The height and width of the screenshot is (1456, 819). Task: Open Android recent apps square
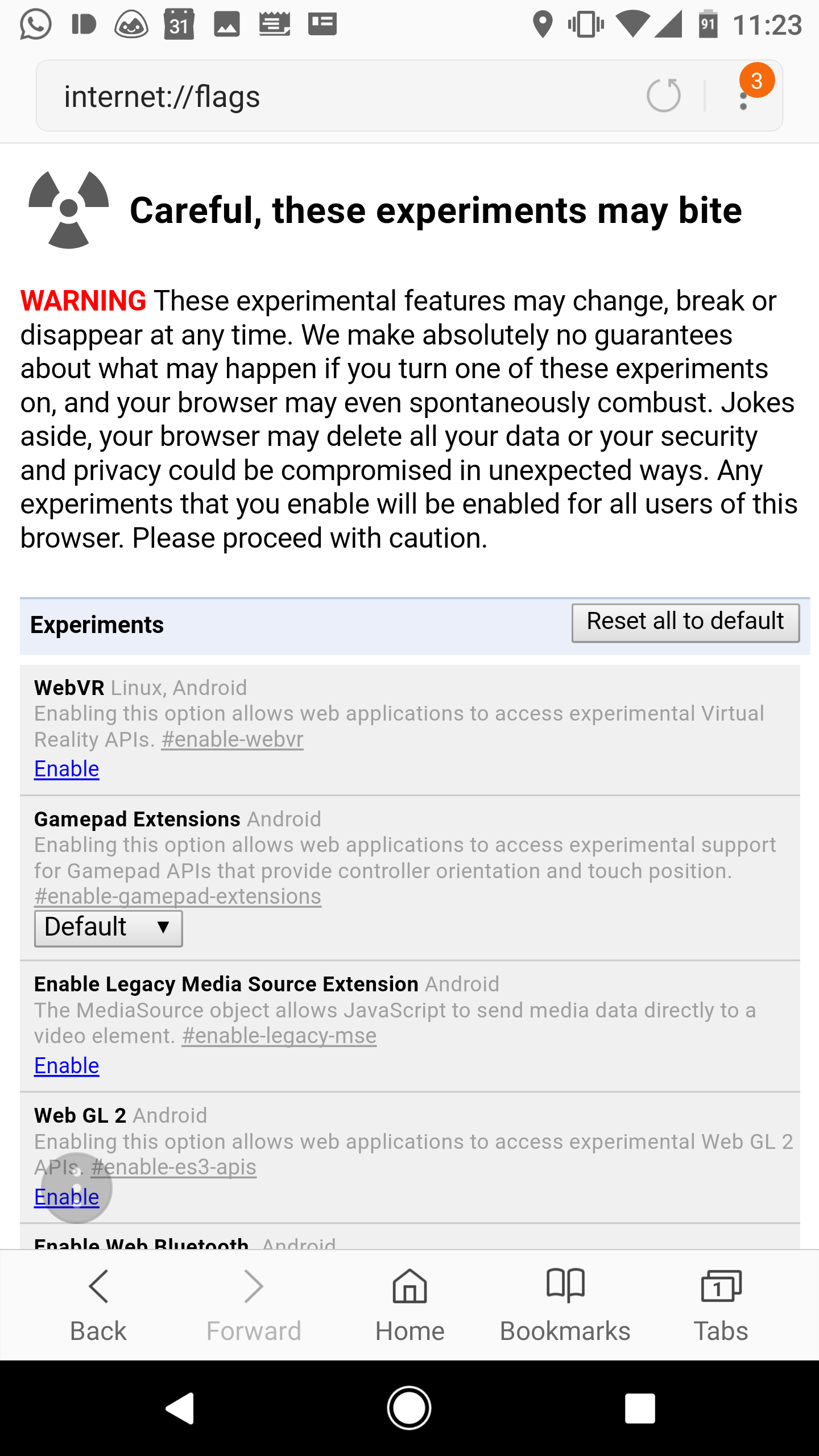click(640, 1408)
